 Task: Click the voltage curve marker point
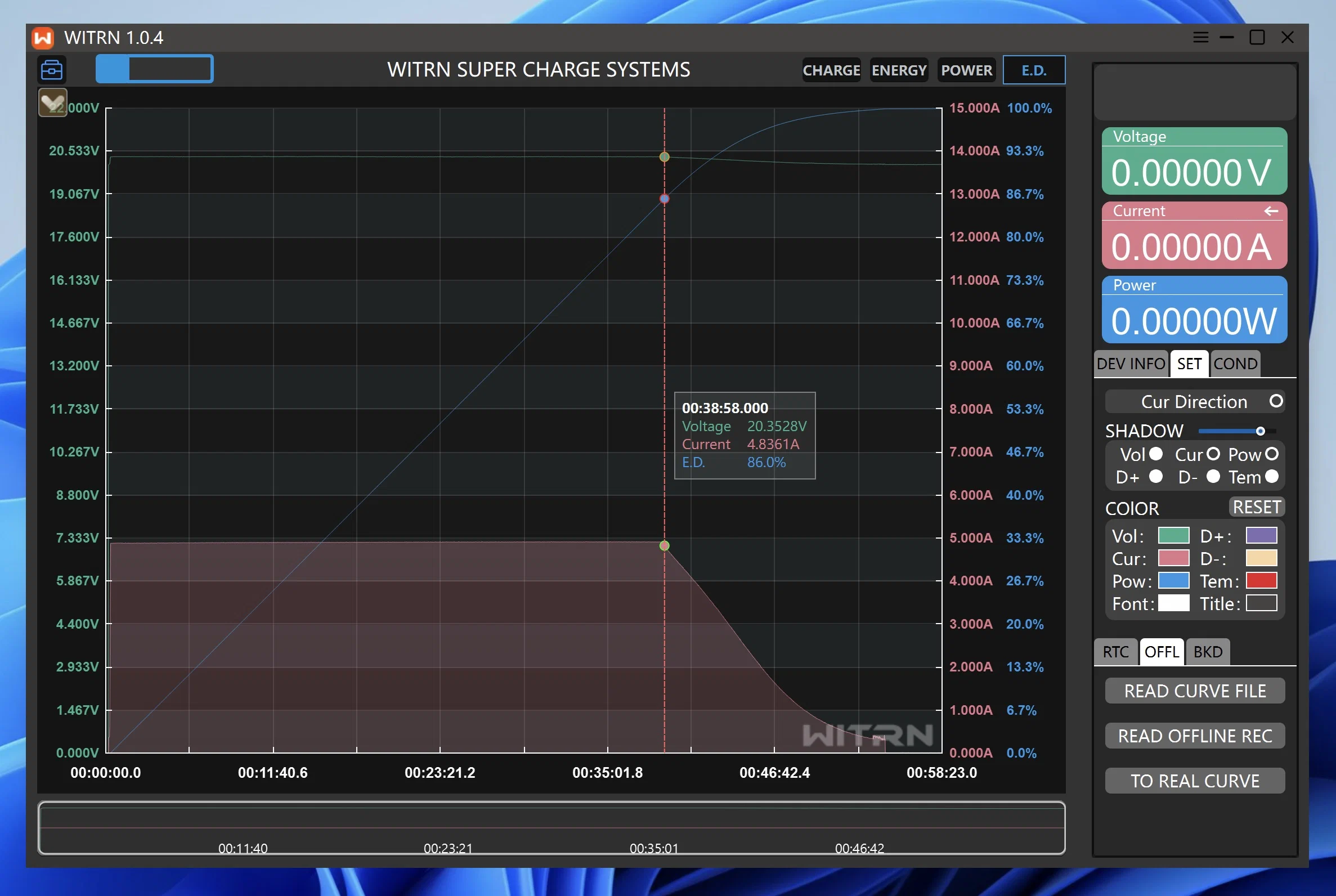(664, 157)
